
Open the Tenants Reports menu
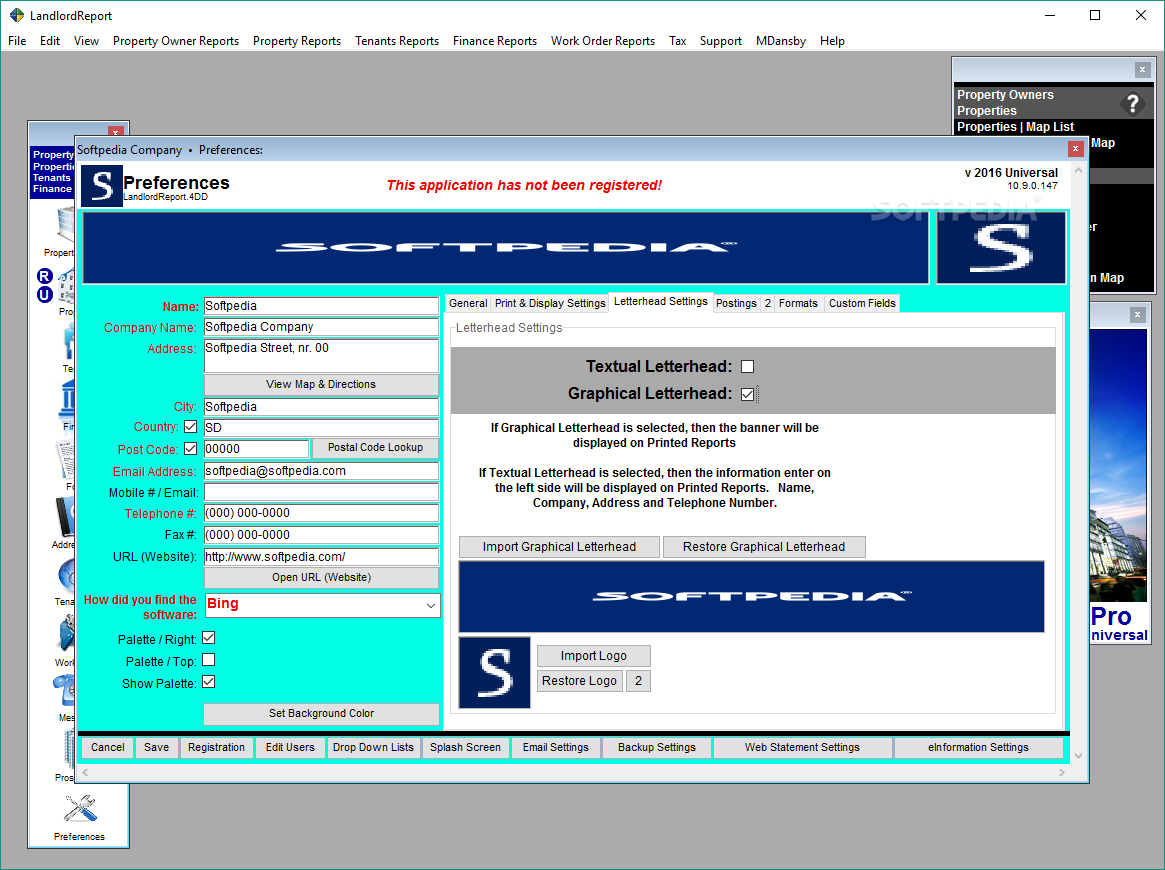[x=397, y=41]
